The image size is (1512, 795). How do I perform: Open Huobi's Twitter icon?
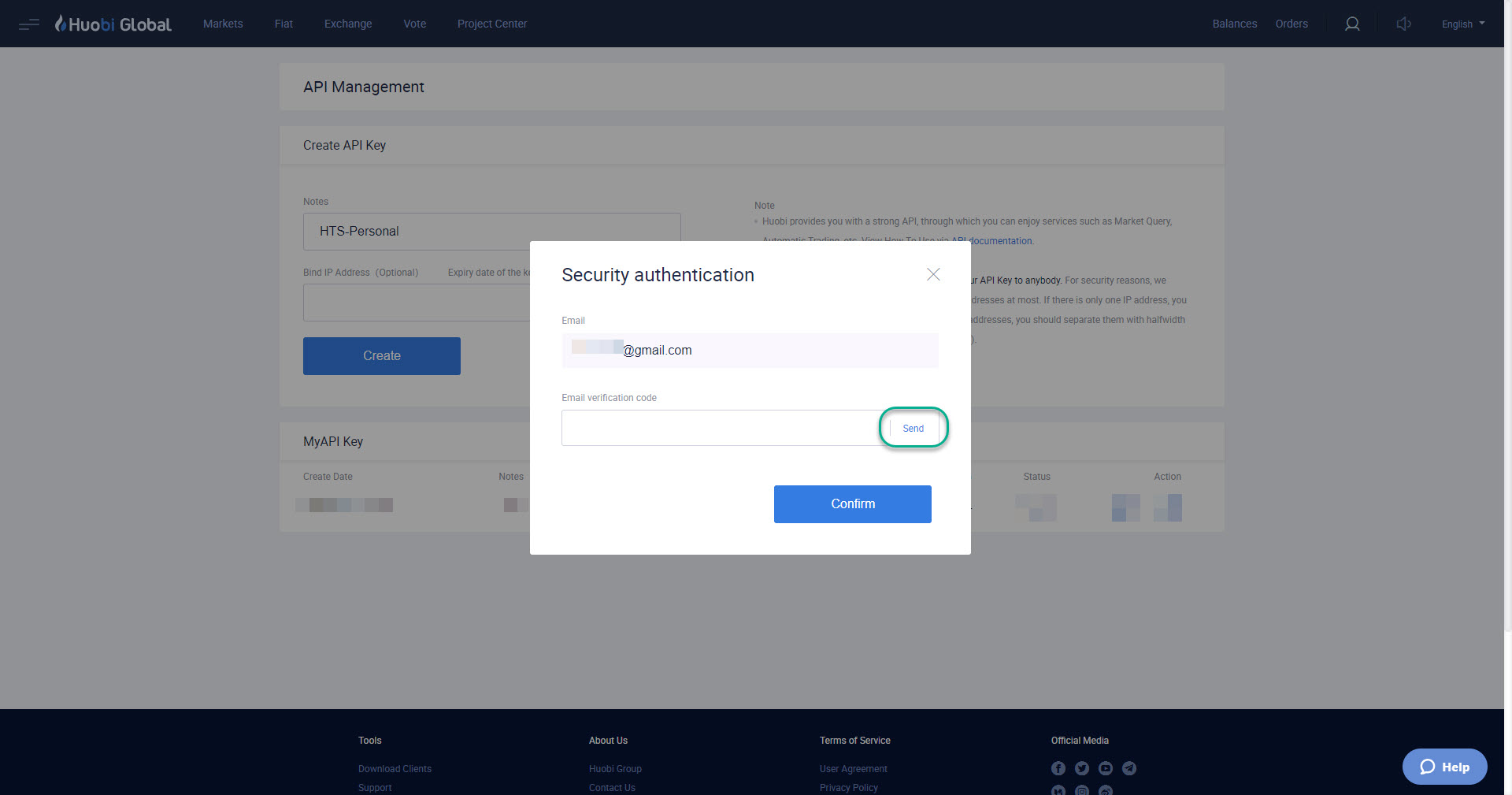coord(1081,768)
